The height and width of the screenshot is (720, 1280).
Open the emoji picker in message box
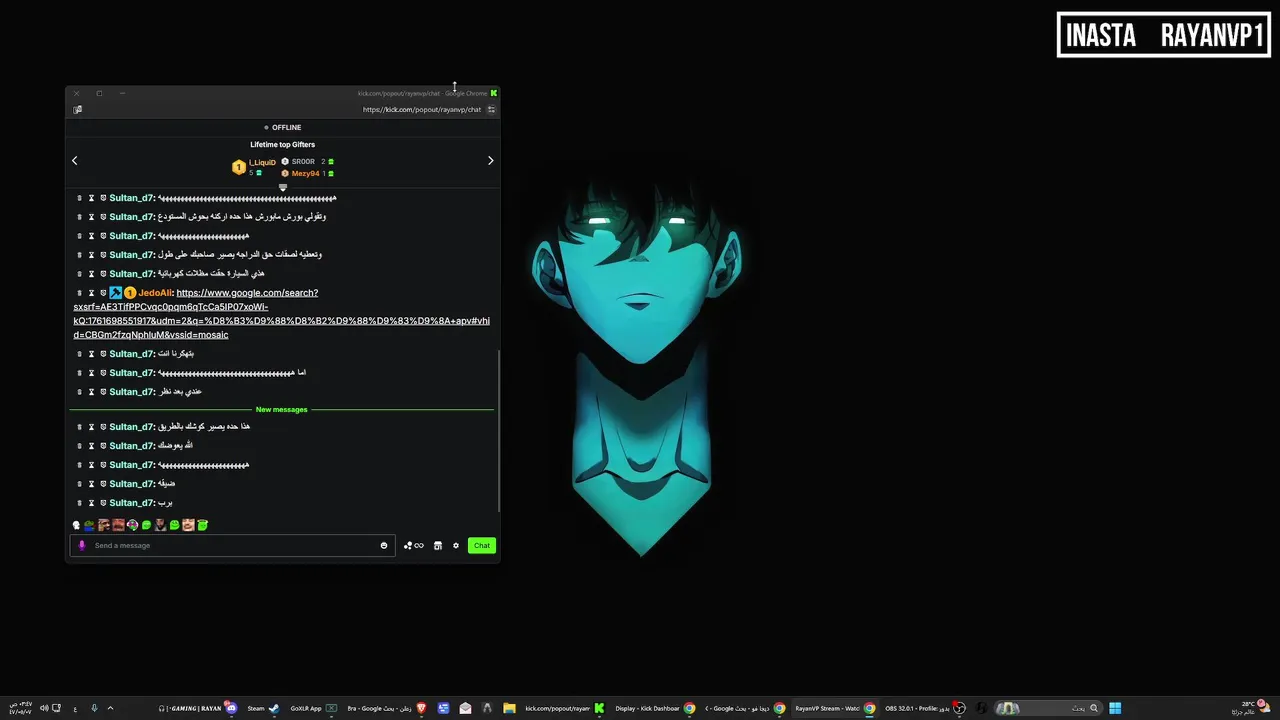pos(384,546)
